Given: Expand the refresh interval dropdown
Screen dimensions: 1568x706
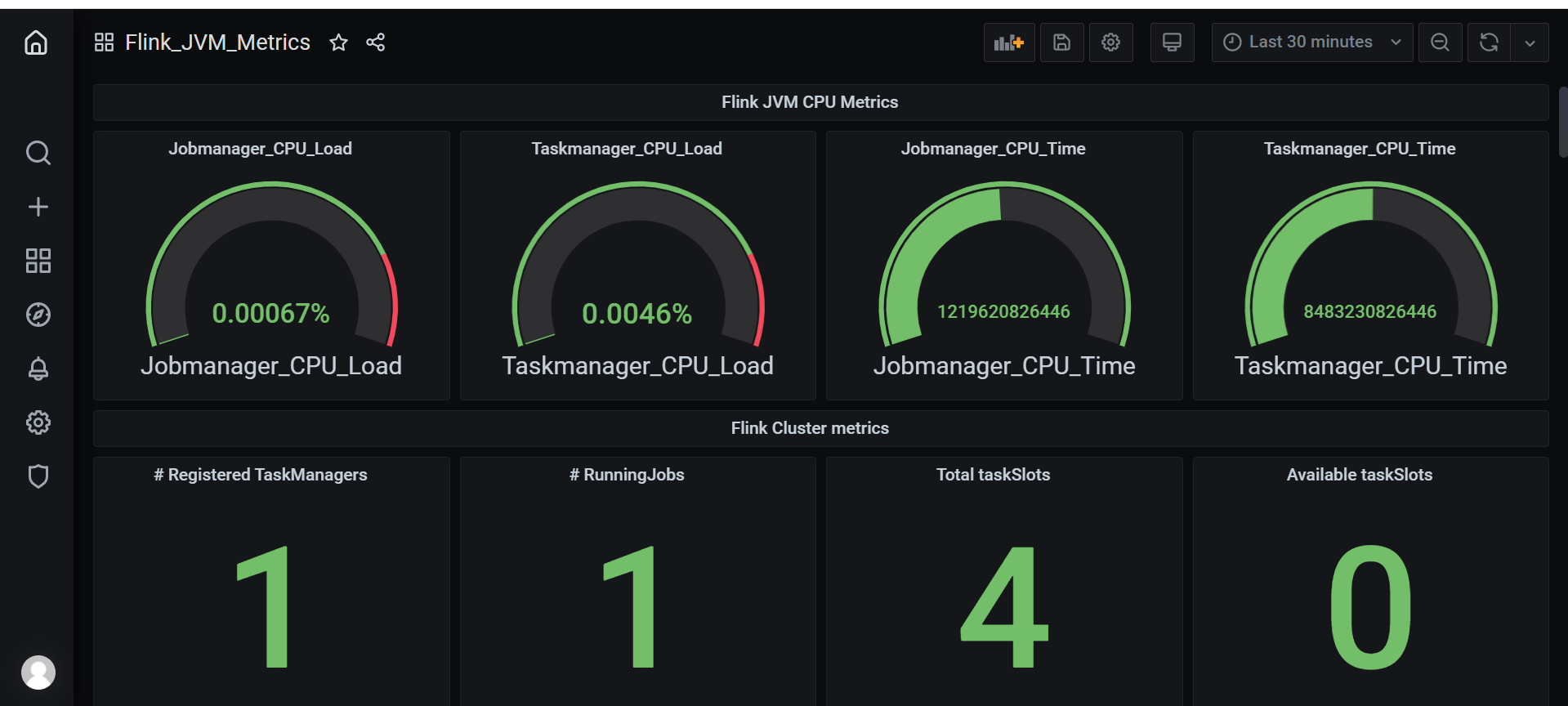Looking at the screenshot, I should point(1530,42).
